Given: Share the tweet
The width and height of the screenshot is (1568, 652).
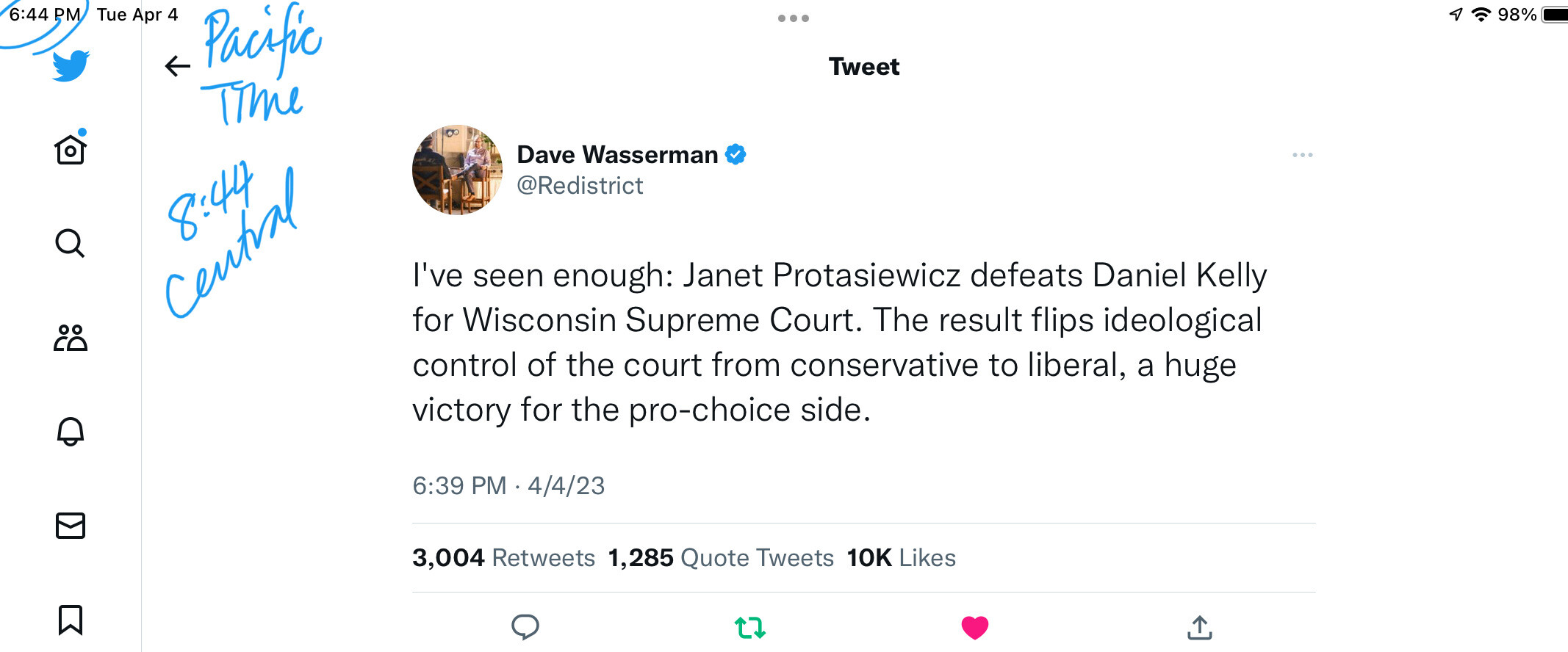Looking at the screenshot, I should click(1199, 627).
